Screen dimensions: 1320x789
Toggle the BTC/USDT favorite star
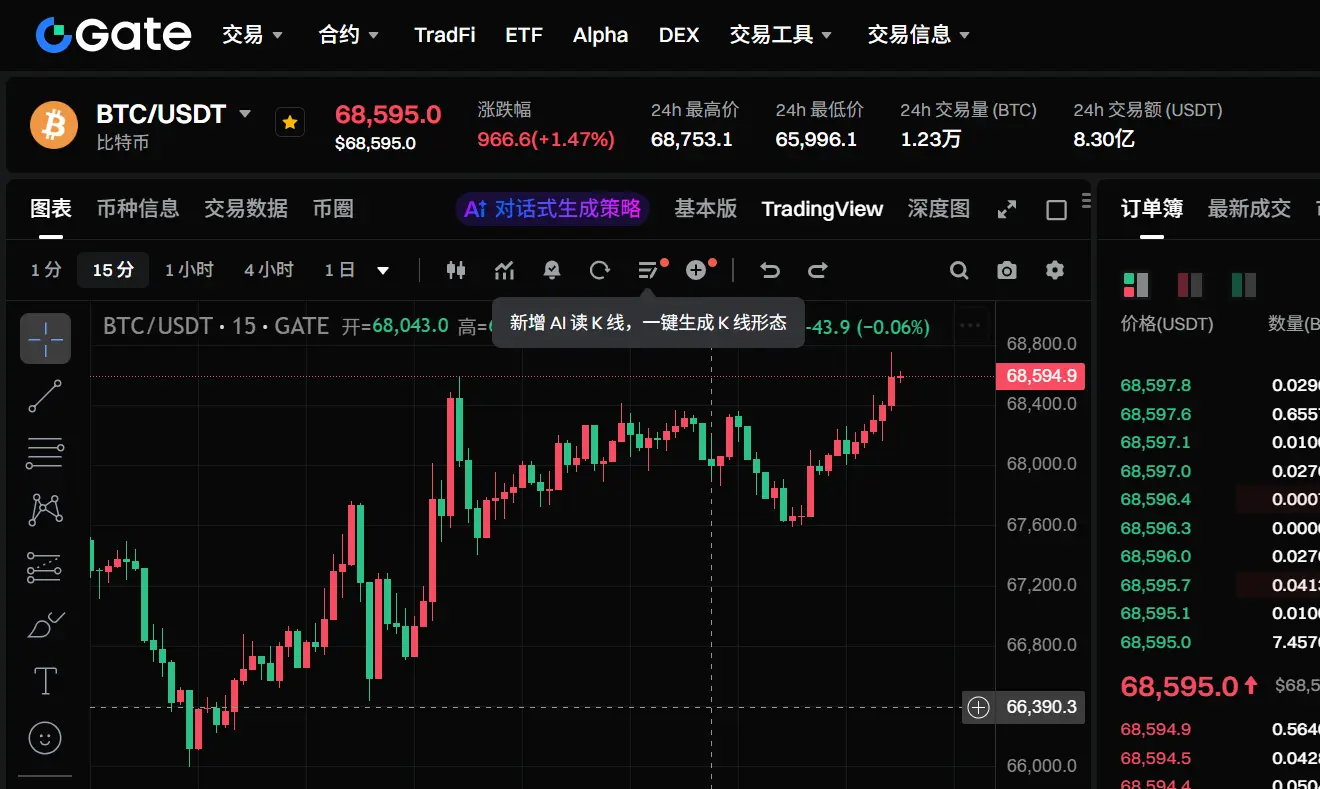point(290,122)
